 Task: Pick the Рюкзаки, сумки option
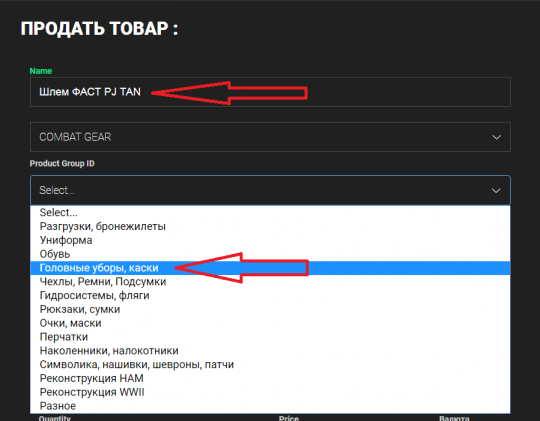click(x=270, y=309)
